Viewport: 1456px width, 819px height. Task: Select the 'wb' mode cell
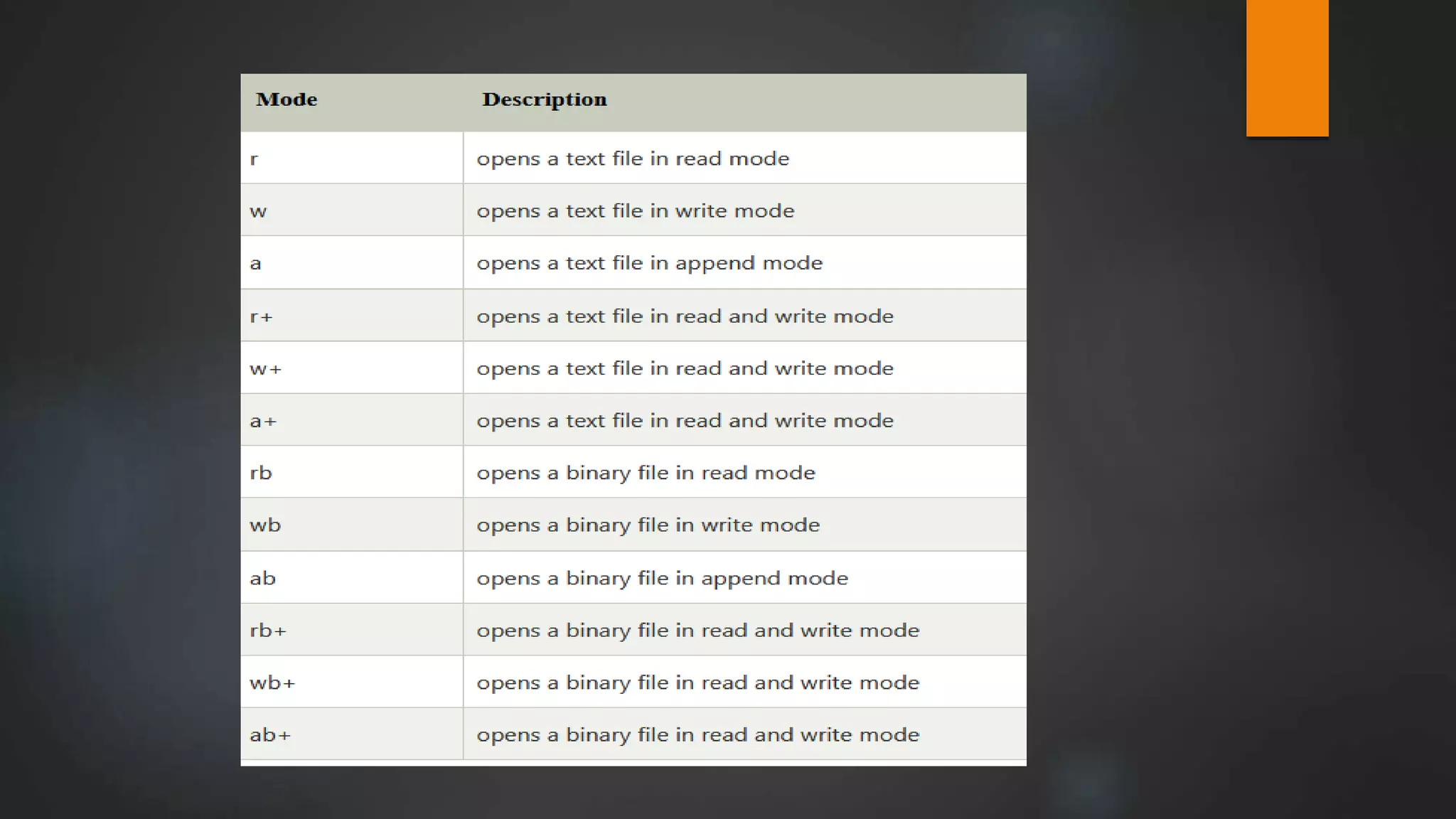click(x=265, y=525)
